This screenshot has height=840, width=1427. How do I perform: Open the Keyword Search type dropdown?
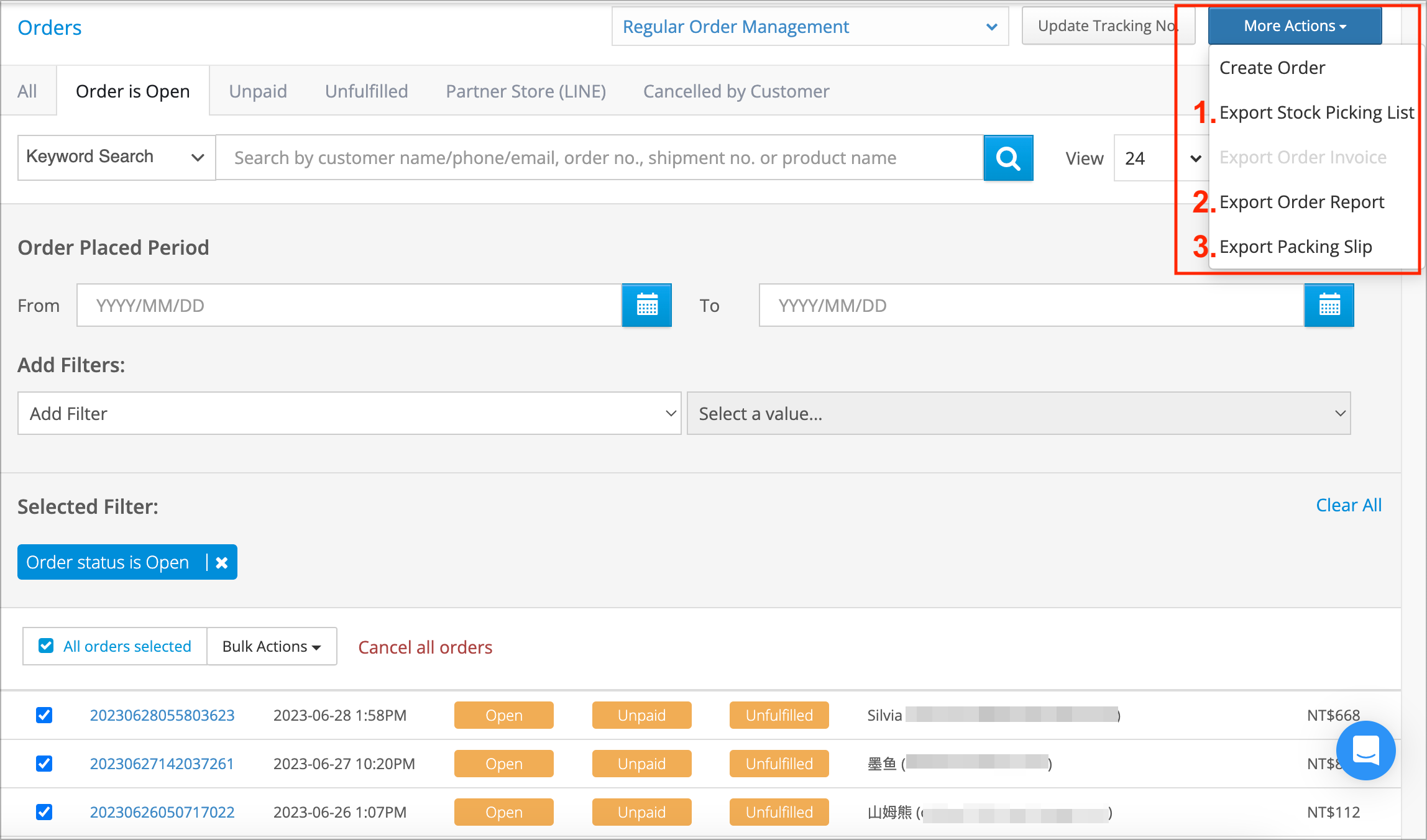pyautogui.click(x=116, y=157)
